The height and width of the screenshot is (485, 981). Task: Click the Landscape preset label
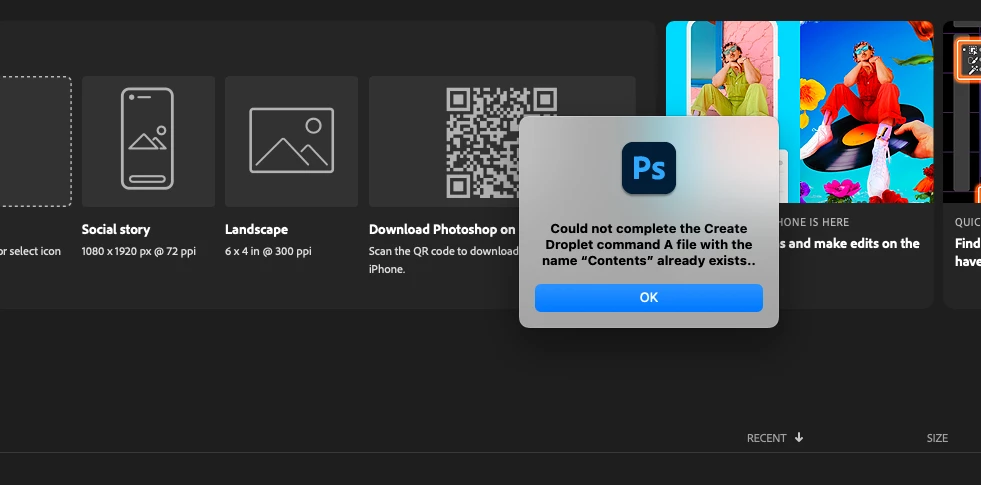tap(257, 230)
